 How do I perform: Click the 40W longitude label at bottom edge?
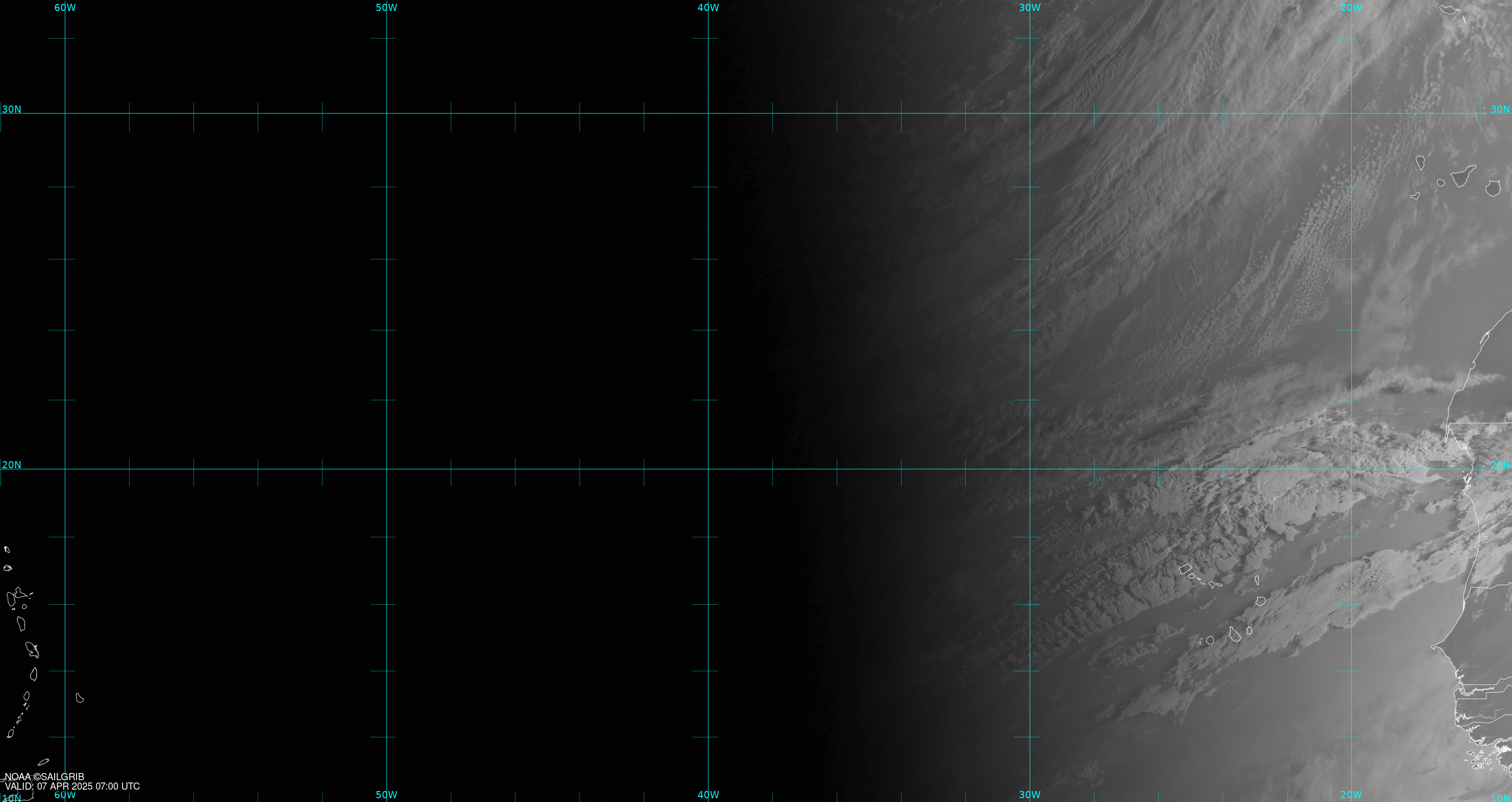(x=708, y=795)
